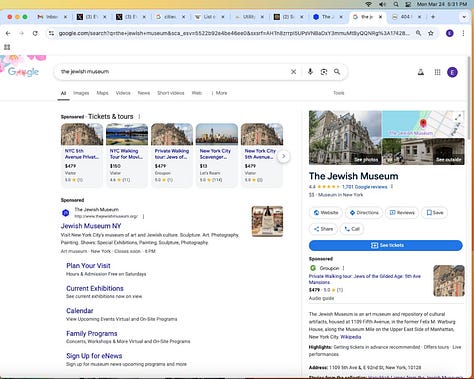Image resolution: width=474 pixels, height=379 pixels.
Task: Open options for Jewish Museum ad
Action: (x=143, y=217)
